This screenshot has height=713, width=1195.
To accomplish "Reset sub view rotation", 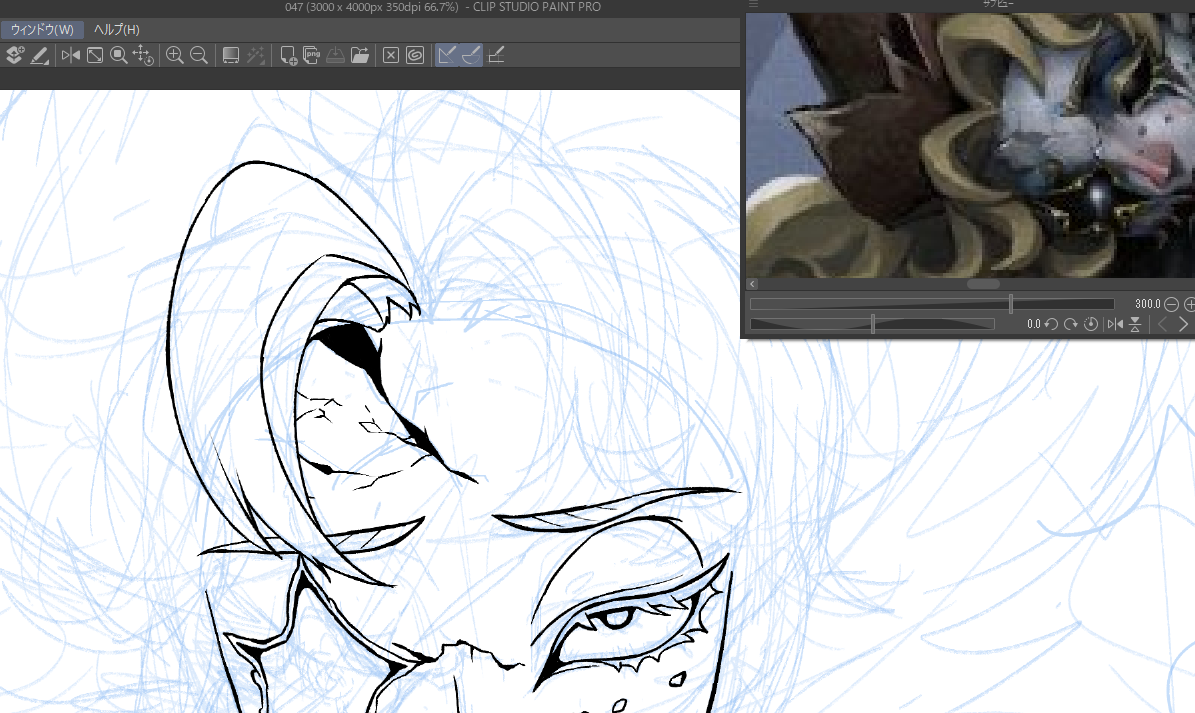I will point(1091,324).
